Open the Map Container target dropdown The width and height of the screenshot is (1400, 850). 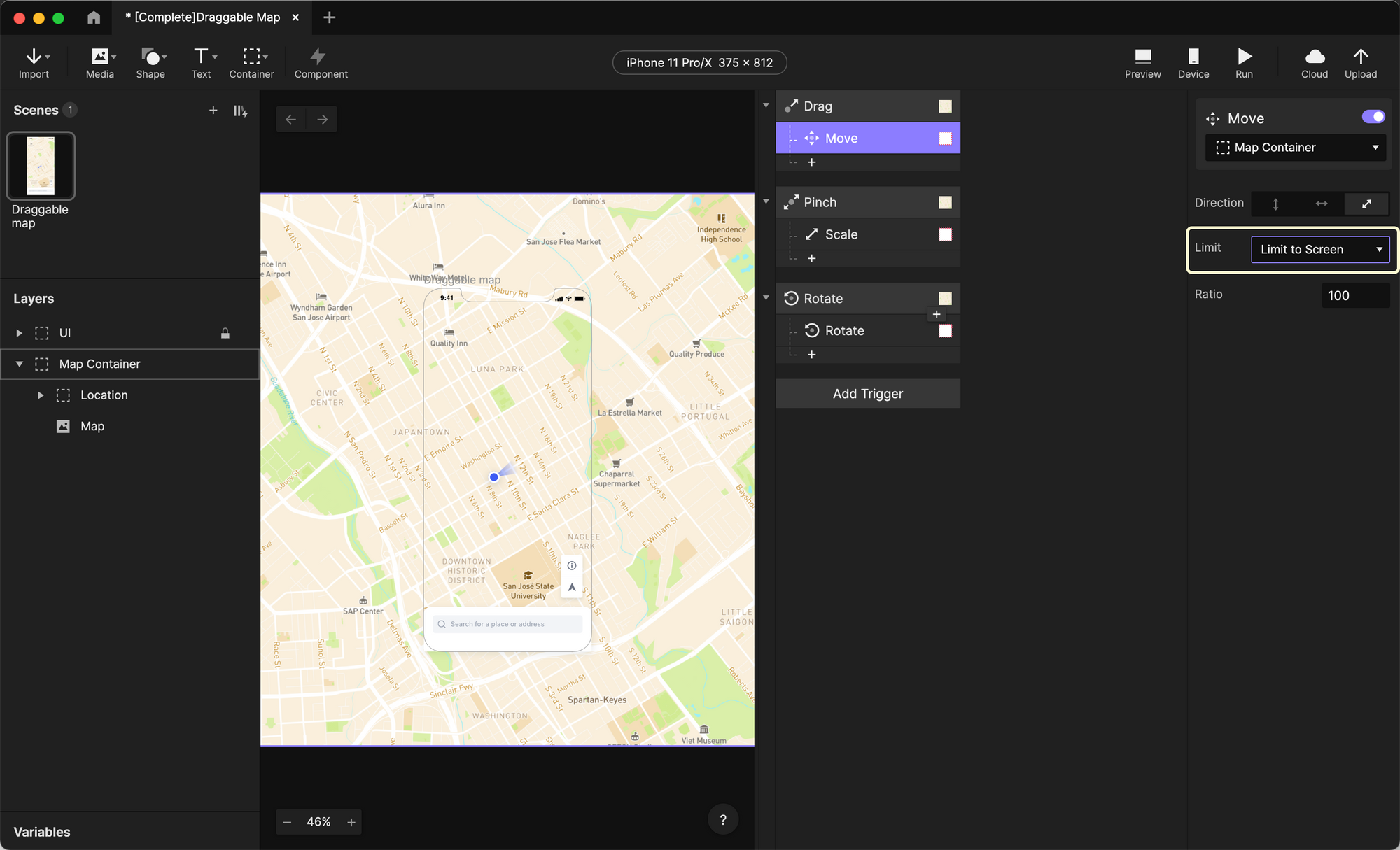point(1296,148)
